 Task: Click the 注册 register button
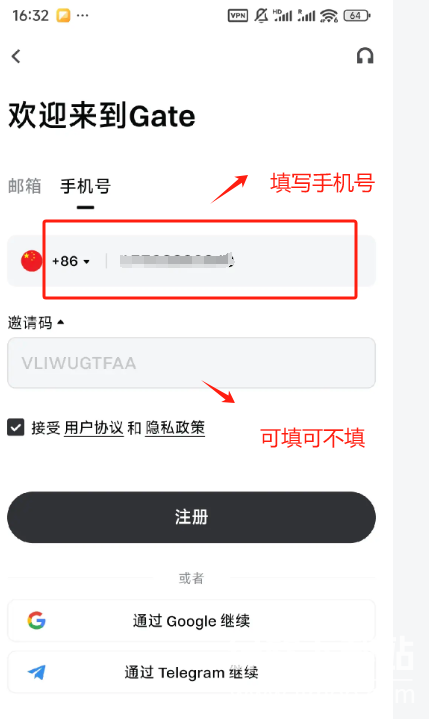click(x=191, y=517)
